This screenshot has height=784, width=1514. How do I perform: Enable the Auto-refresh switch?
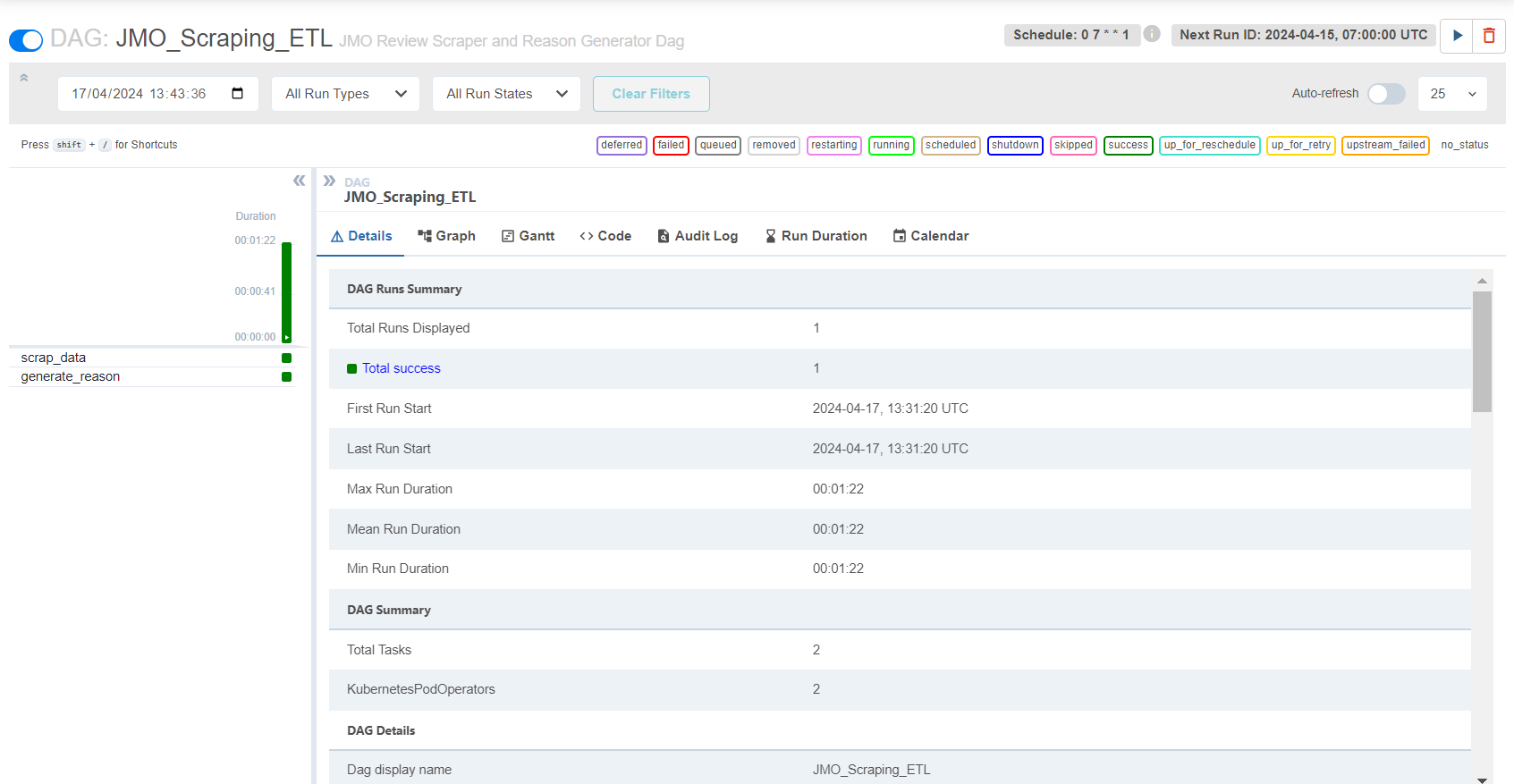click(1386, 94)
